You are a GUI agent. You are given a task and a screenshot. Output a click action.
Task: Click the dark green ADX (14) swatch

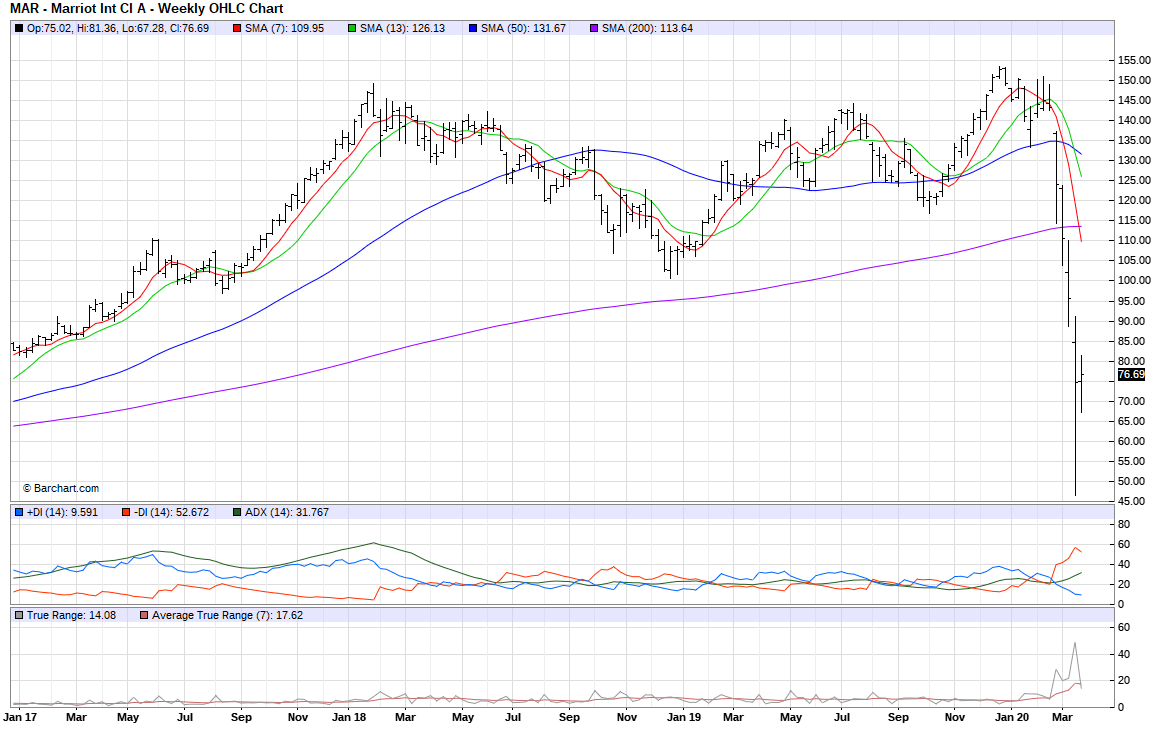237,512
